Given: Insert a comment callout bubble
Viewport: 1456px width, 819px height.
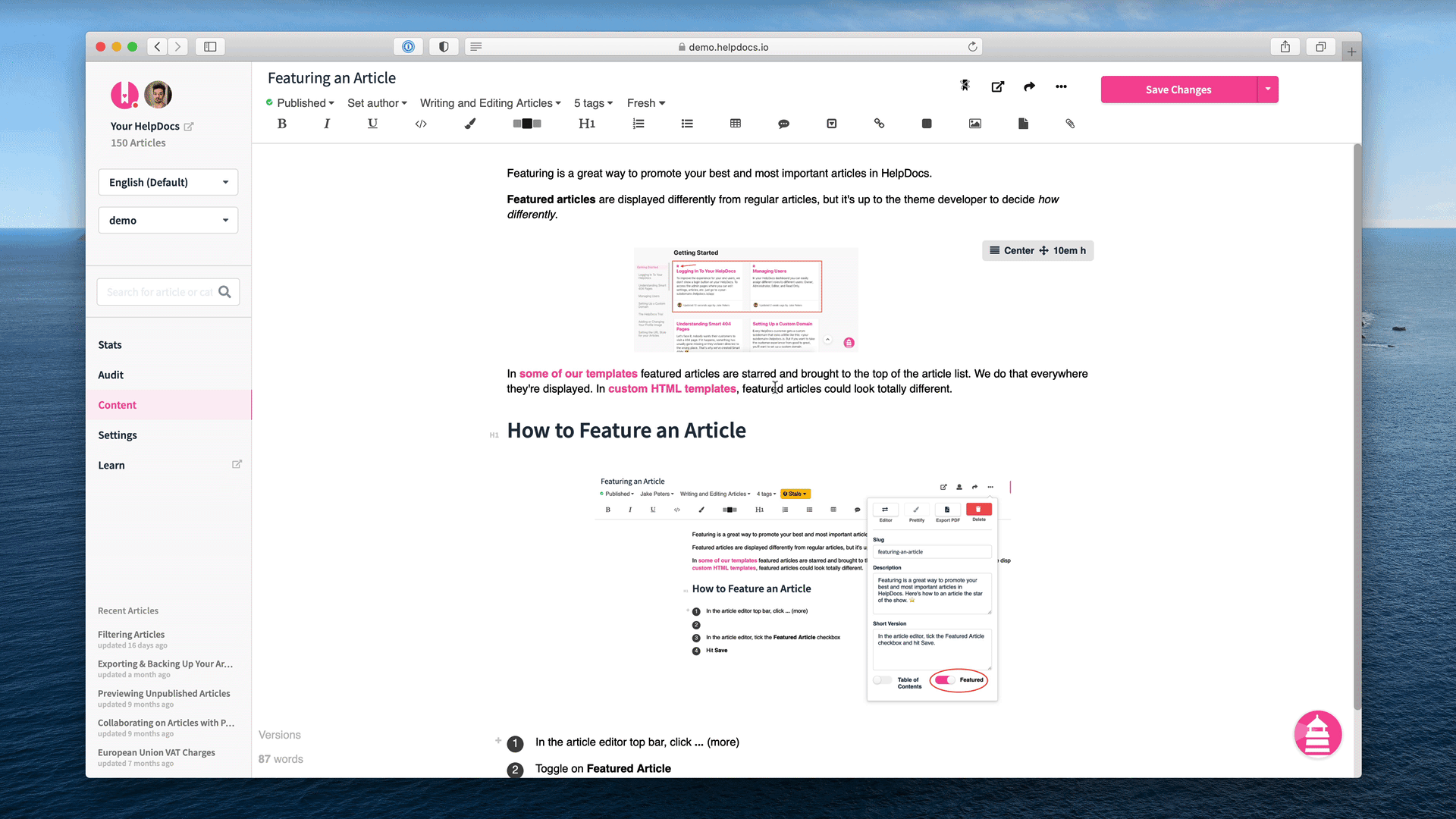Looking at the screenshot, I should pos(783,124).
